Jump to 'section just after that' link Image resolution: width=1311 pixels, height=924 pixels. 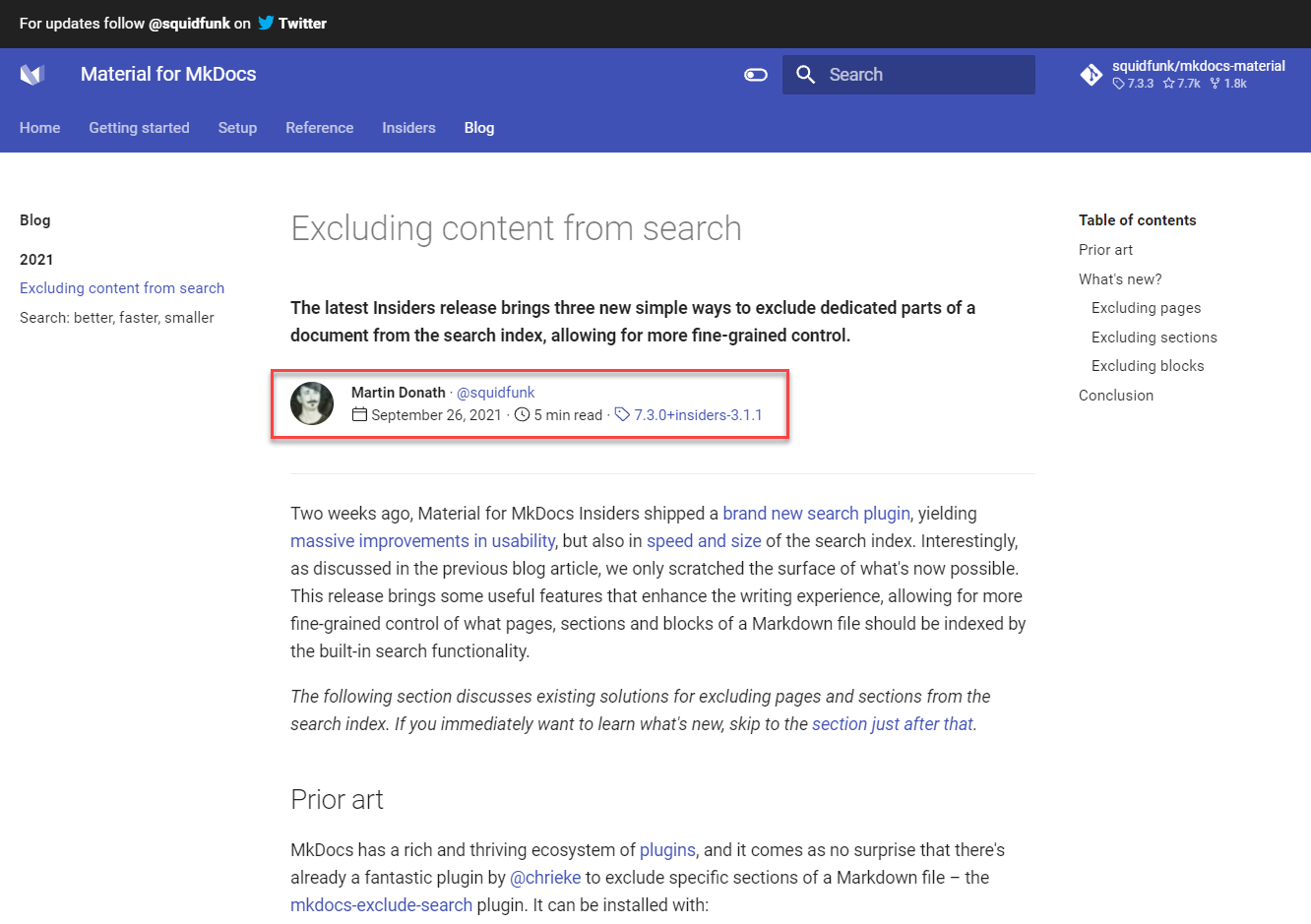point(892,724)
